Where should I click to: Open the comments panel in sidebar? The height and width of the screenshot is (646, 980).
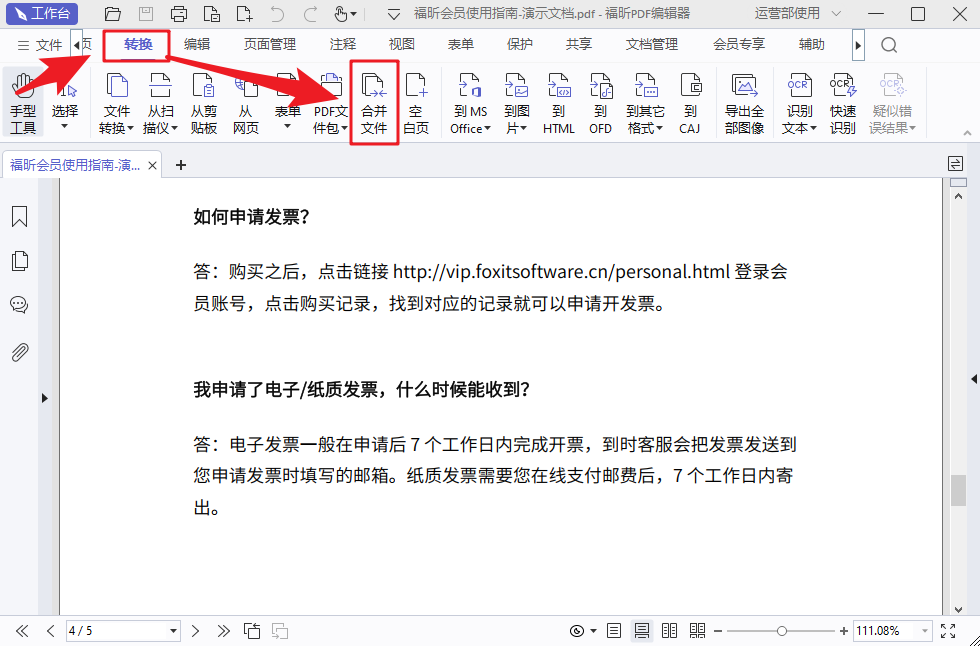pyautogui.click(x=19, y=305)
